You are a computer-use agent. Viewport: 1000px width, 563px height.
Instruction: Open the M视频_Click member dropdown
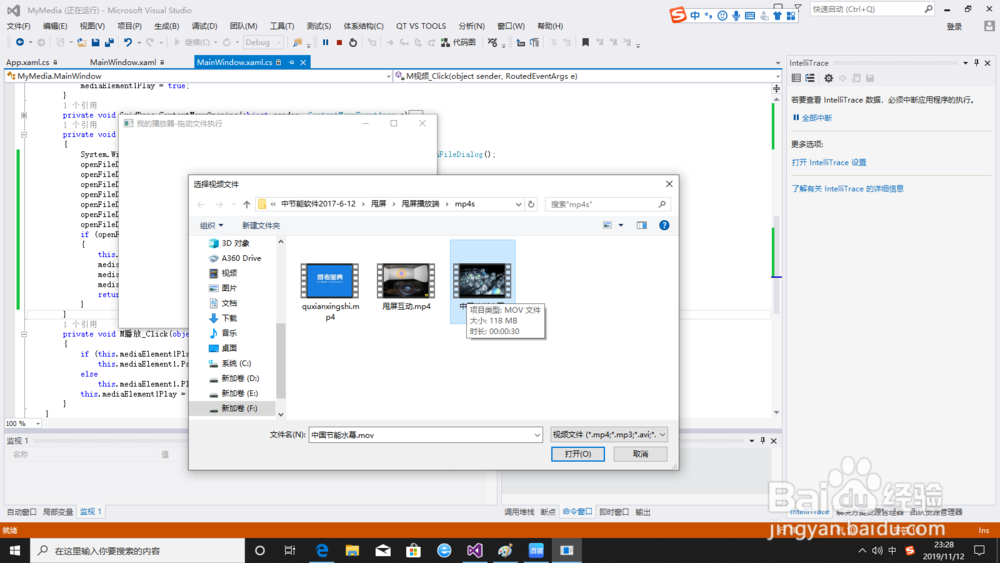click(x=587, y=76)
